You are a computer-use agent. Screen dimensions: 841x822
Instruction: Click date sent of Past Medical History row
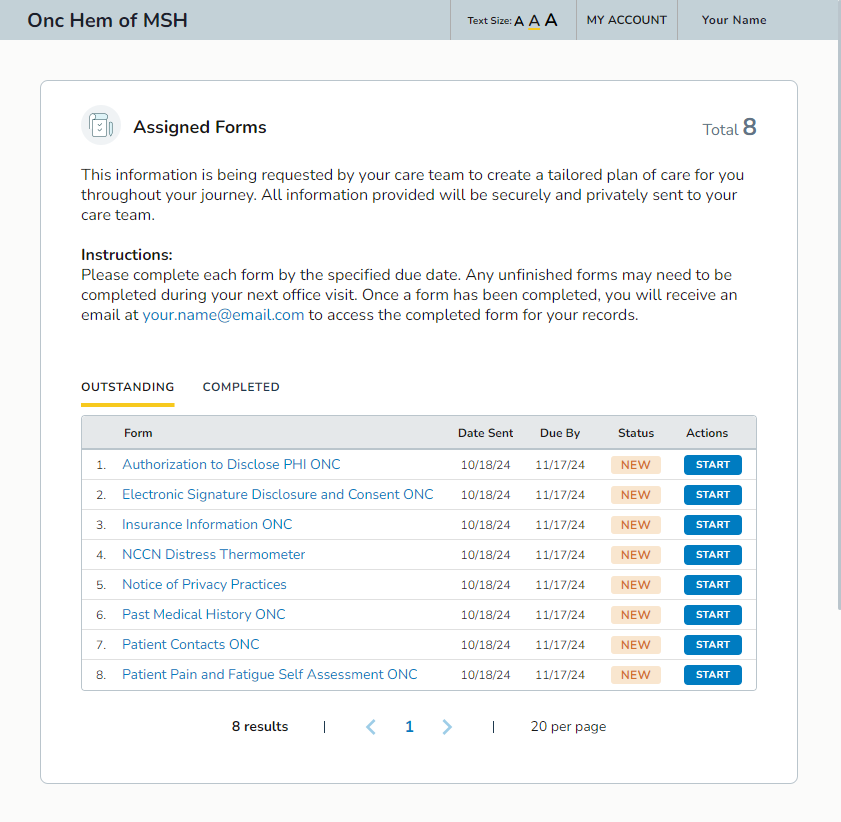[x=485, y=615]
